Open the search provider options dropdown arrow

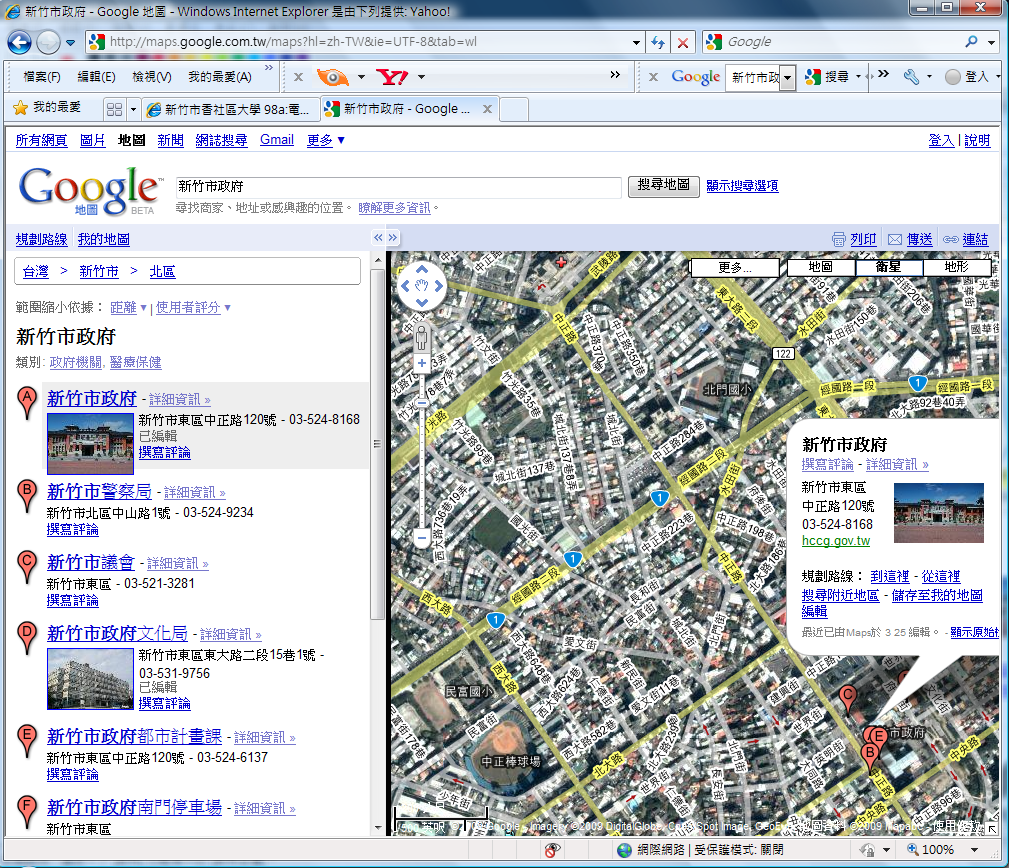[x=992, y=42]
